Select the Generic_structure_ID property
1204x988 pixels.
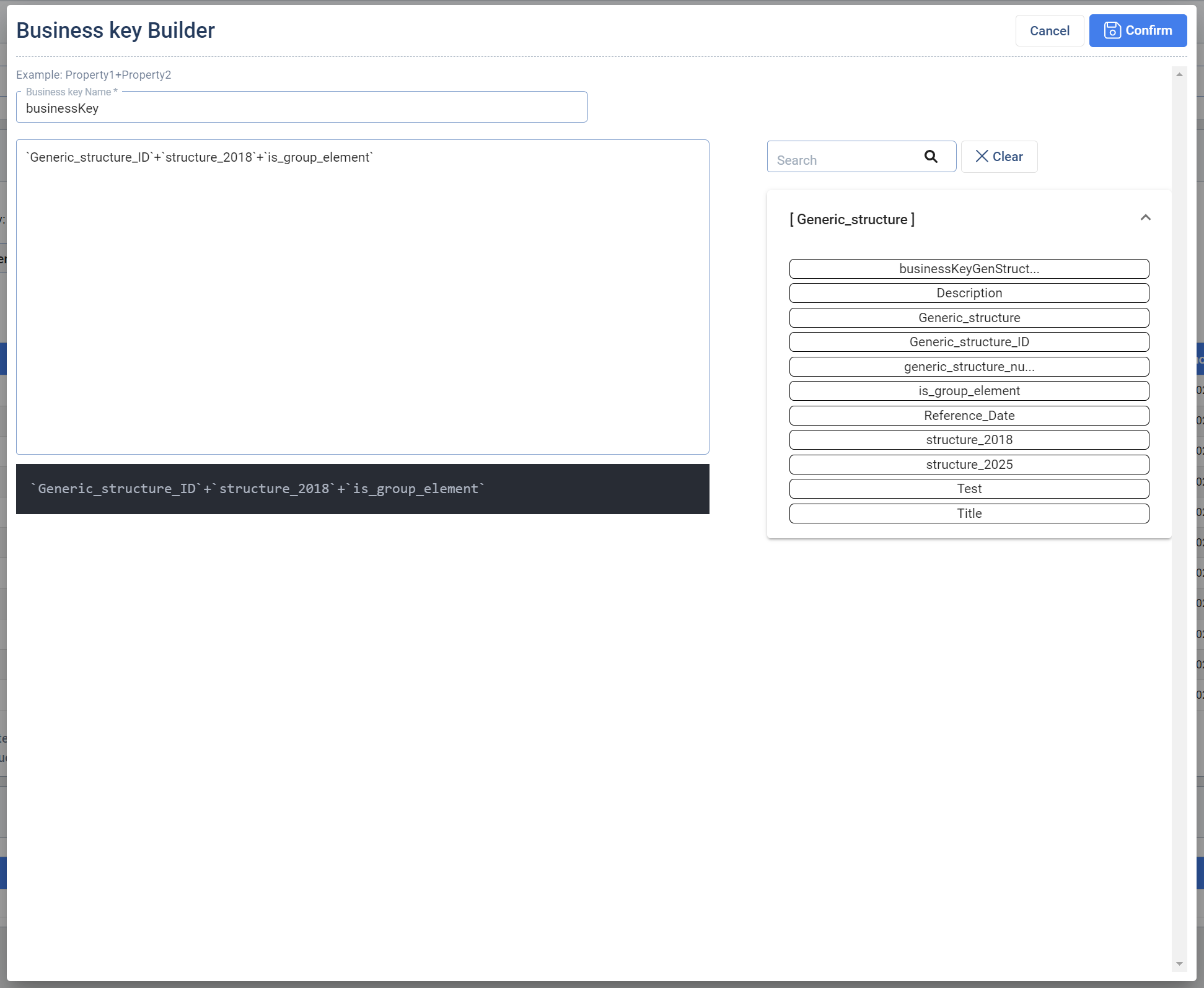[969, 342]
